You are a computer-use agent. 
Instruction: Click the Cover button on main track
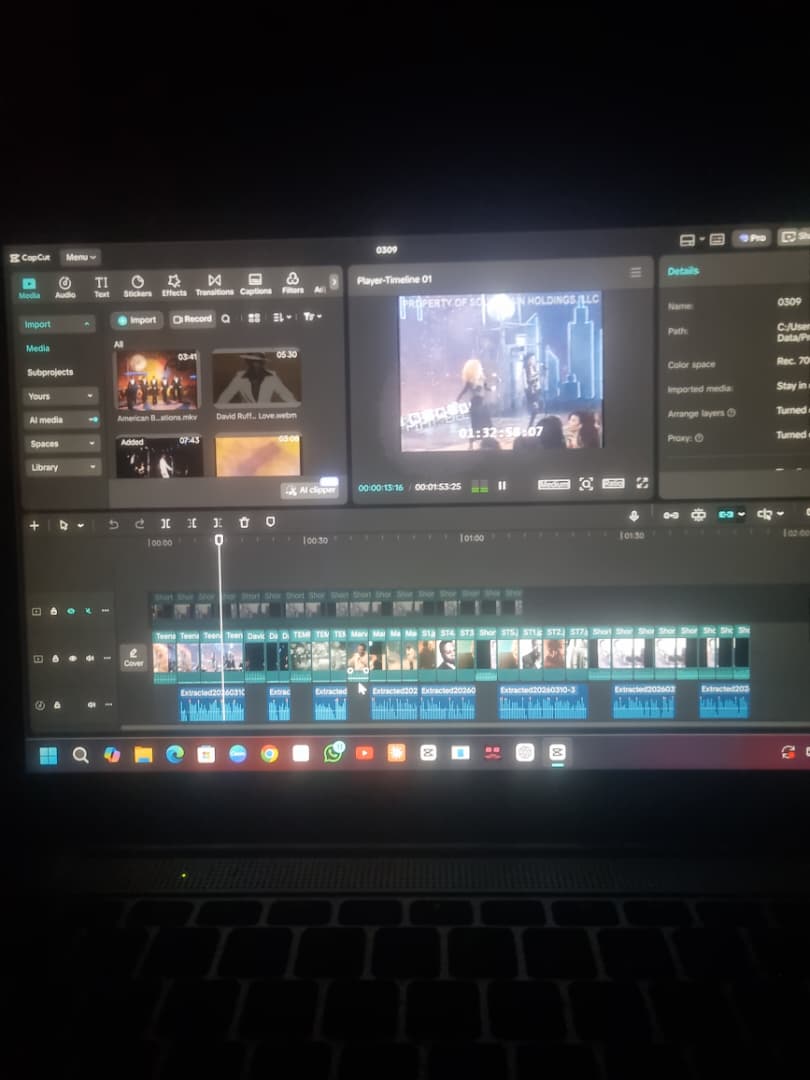tap(134, 658)
